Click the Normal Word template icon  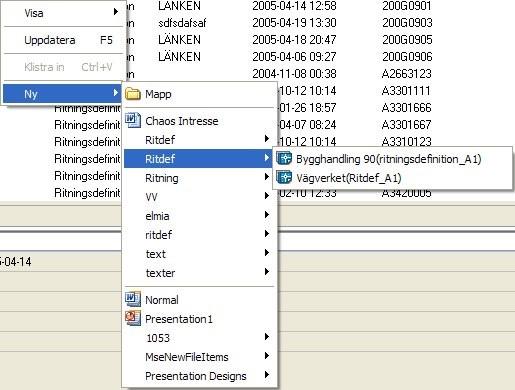tap(133, 299)
